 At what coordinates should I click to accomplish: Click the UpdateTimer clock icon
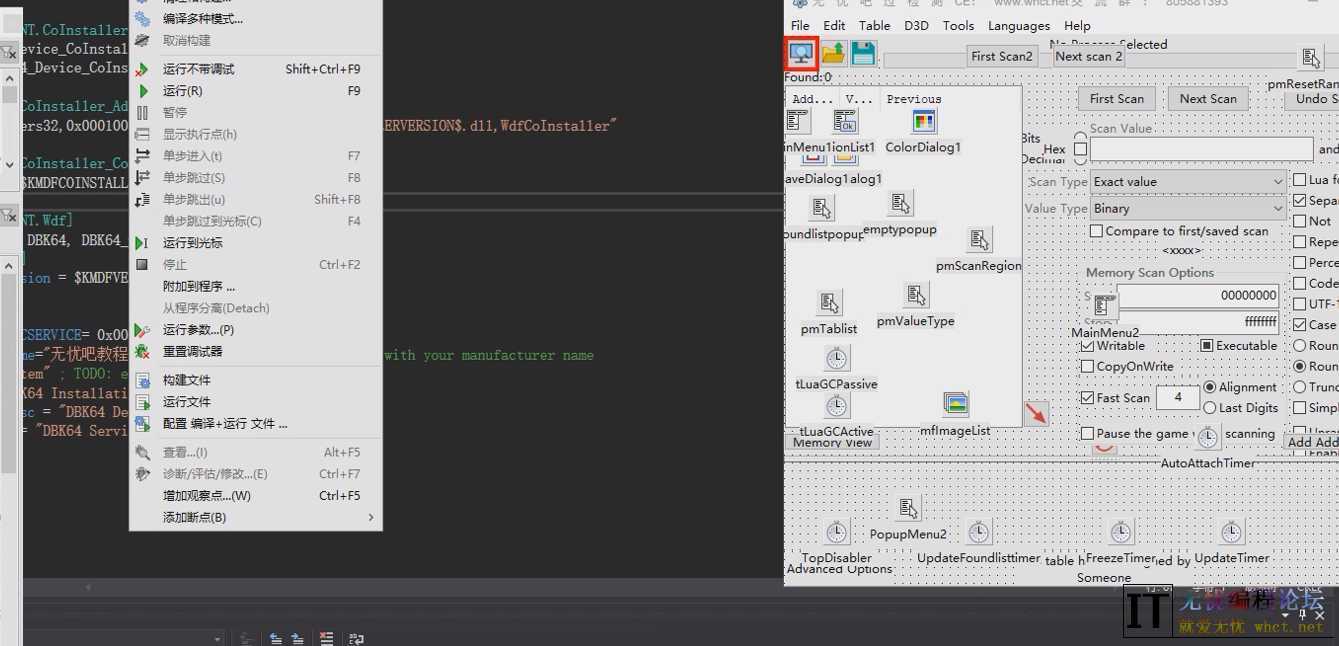pos(1231,532)
